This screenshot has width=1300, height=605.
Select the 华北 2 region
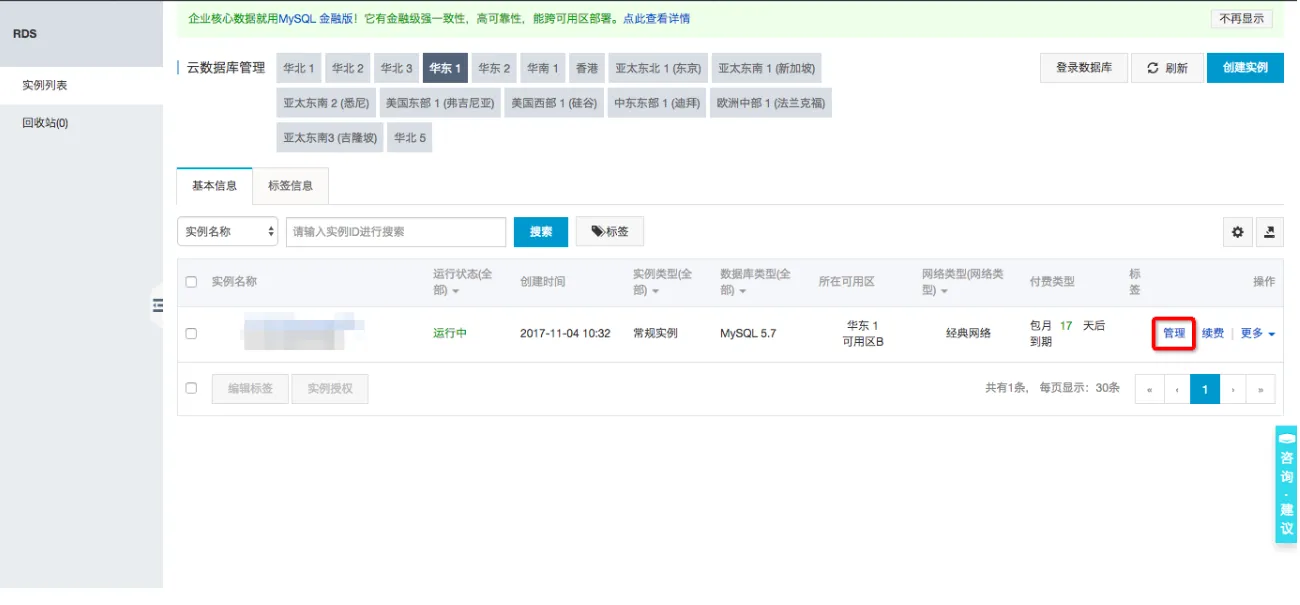point(348,68)
